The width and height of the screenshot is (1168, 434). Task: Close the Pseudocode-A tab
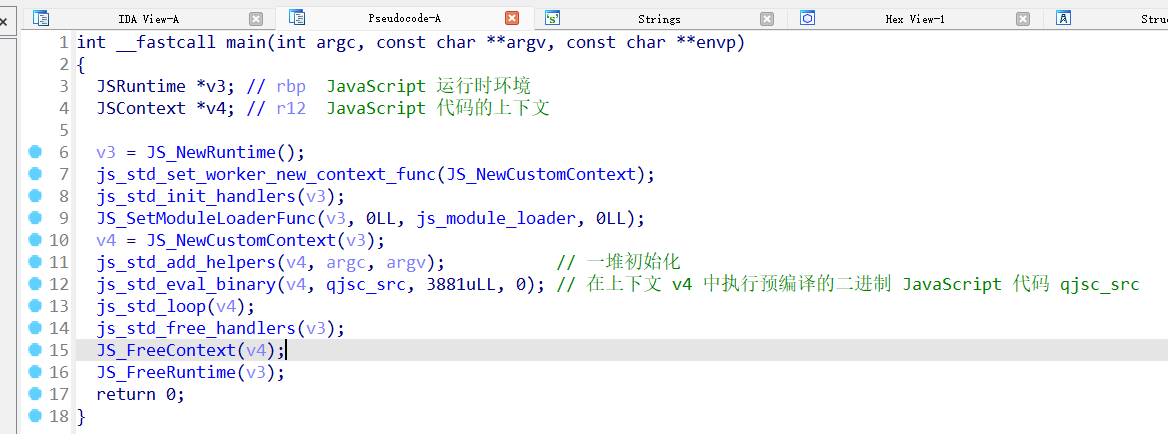click(512, 19)
